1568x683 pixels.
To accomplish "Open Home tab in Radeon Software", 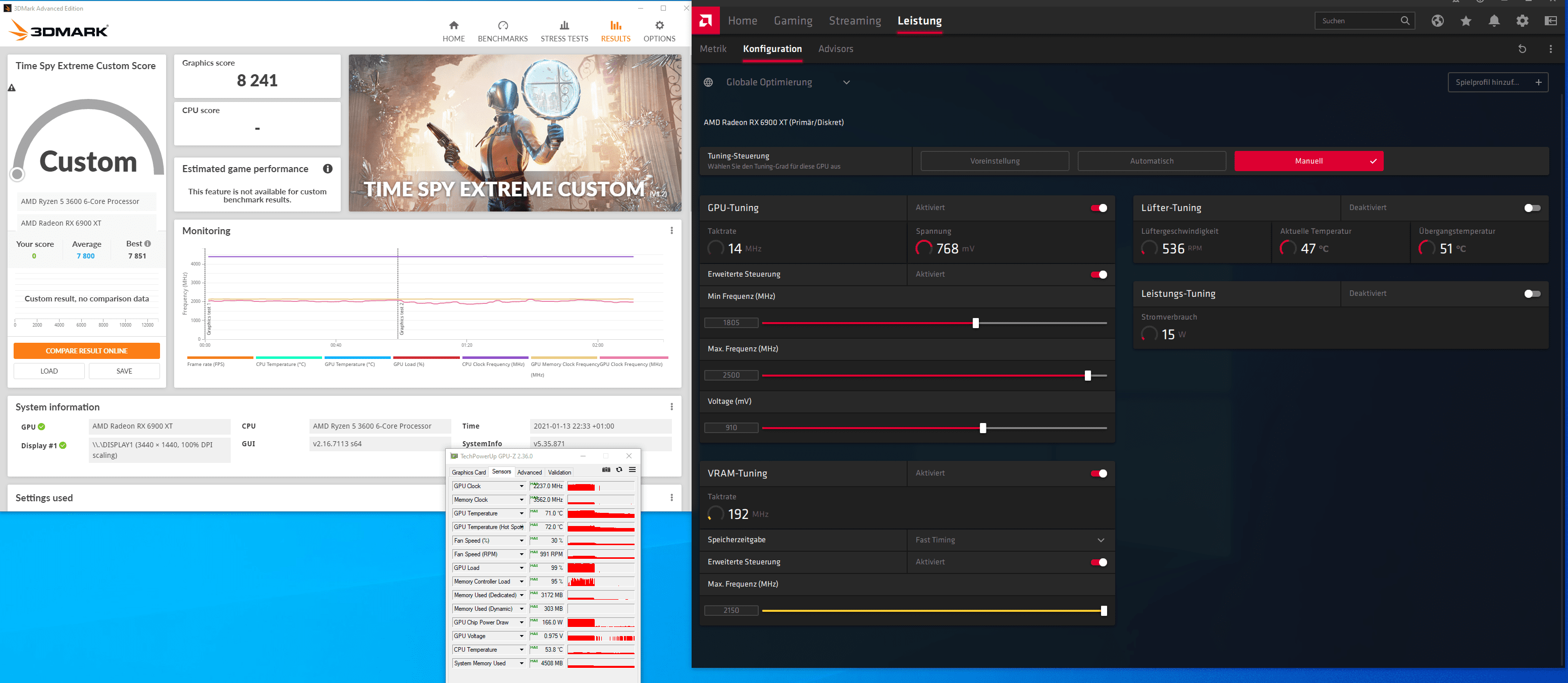I will [x=742, y=21].
